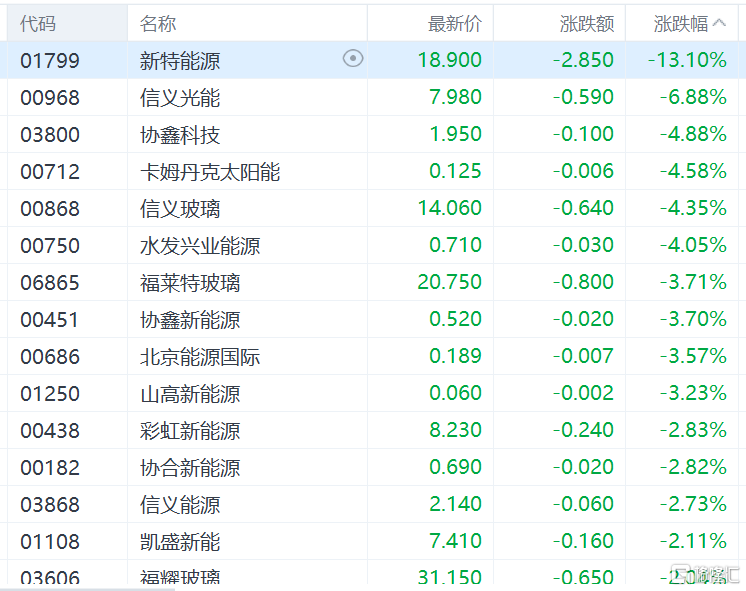The image size is (746, 591).
Task: Select the 卡姆丹克太阳能 row
Action: [x=373, y=171]
